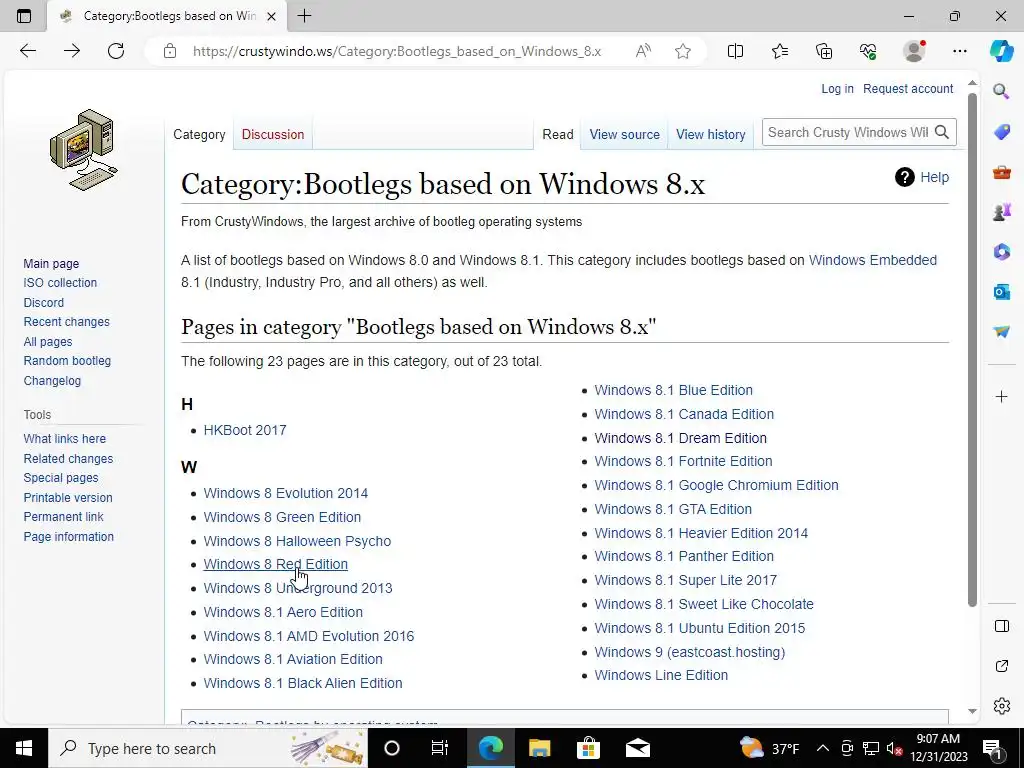This screenshot has height=768, width=1024.
Task: Open Windows 9 (eastcoast.hosting) link
Action: pyautogui.click(x=690, y=652)
